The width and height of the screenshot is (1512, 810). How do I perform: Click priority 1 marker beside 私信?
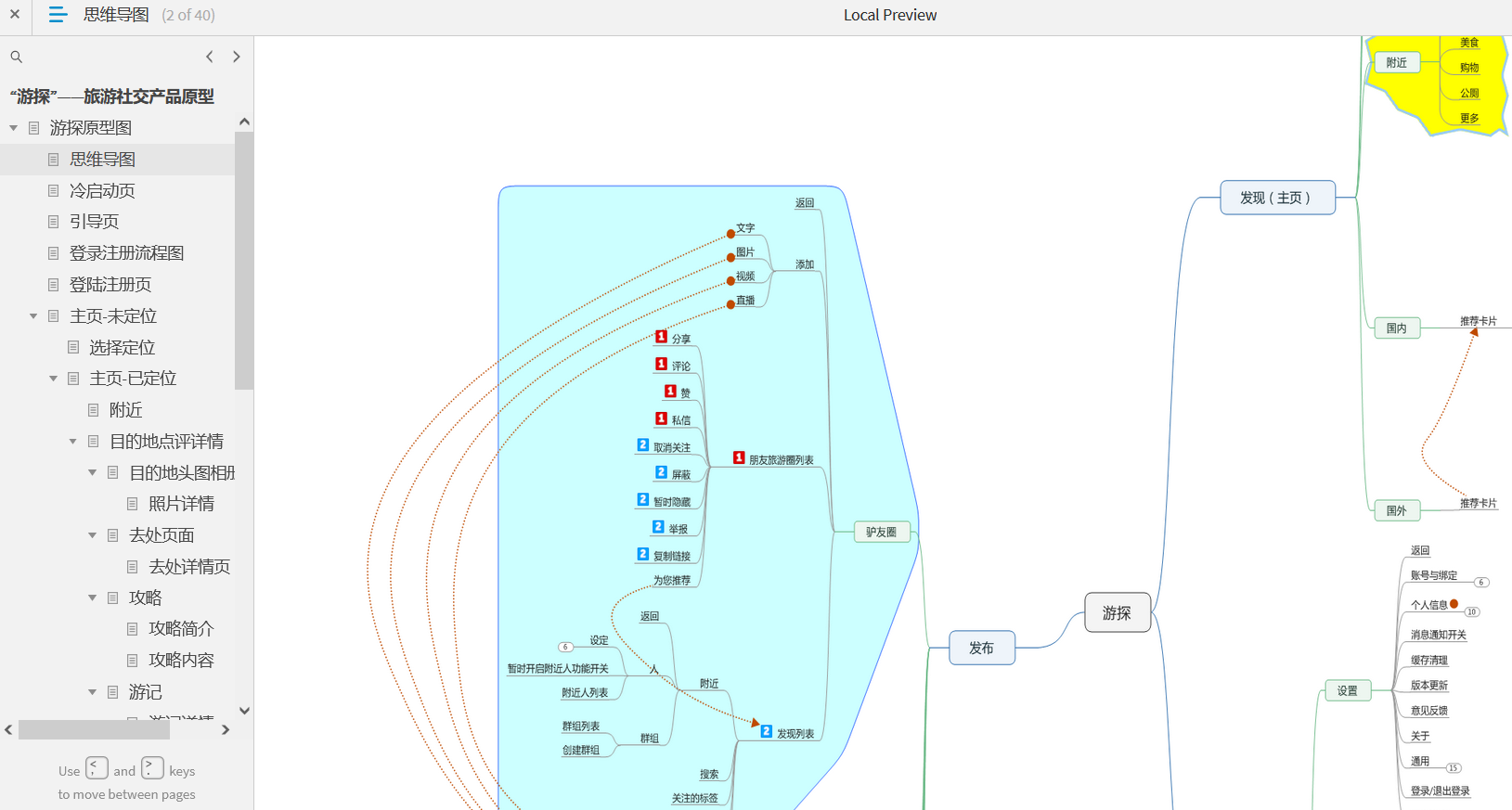click(x=662, y=418)
